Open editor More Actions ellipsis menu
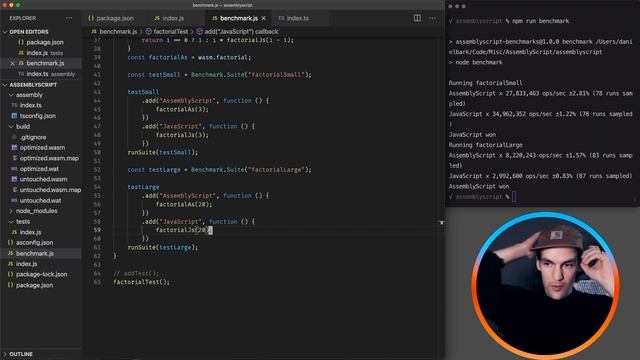Viewport: 640px width, 360px height. (x=433, y=18)
